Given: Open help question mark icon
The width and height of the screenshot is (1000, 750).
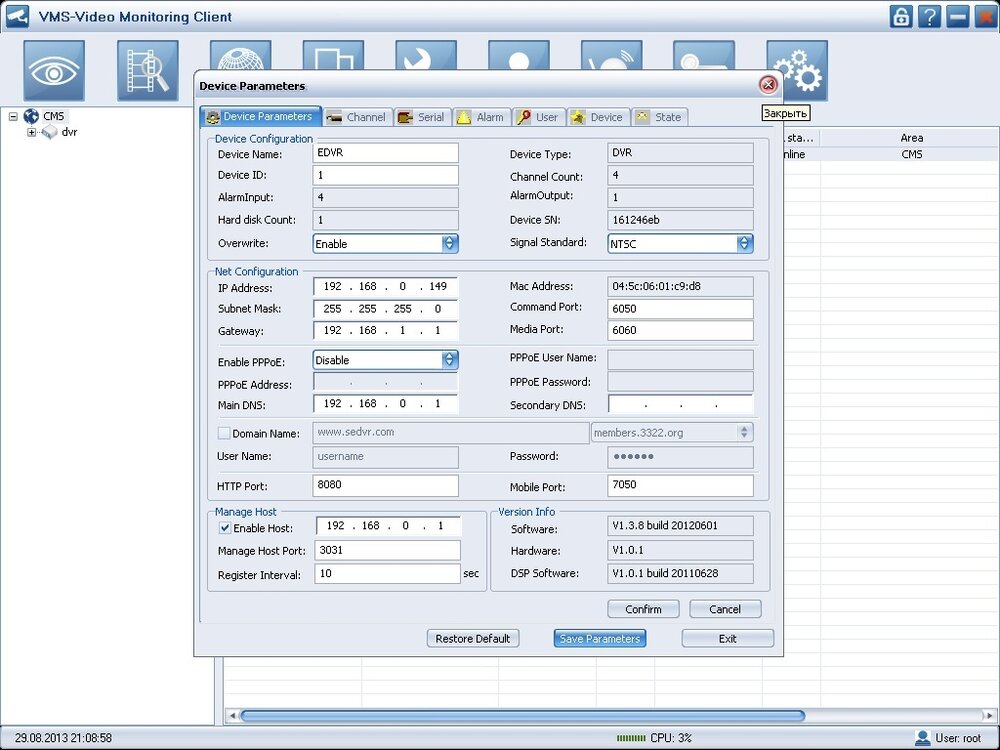Looking at the screenshot, I should [x=930, y=17].
